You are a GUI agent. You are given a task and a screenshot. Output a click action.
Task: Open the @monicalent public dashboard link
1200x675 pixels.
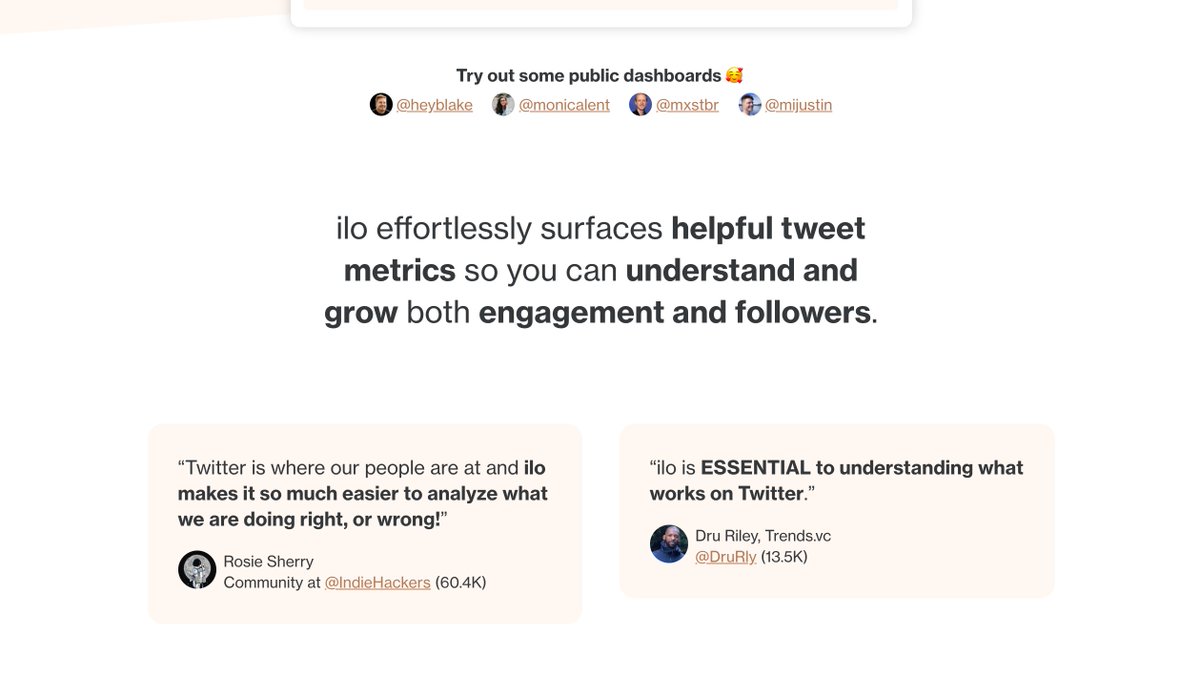pos(564,105)
